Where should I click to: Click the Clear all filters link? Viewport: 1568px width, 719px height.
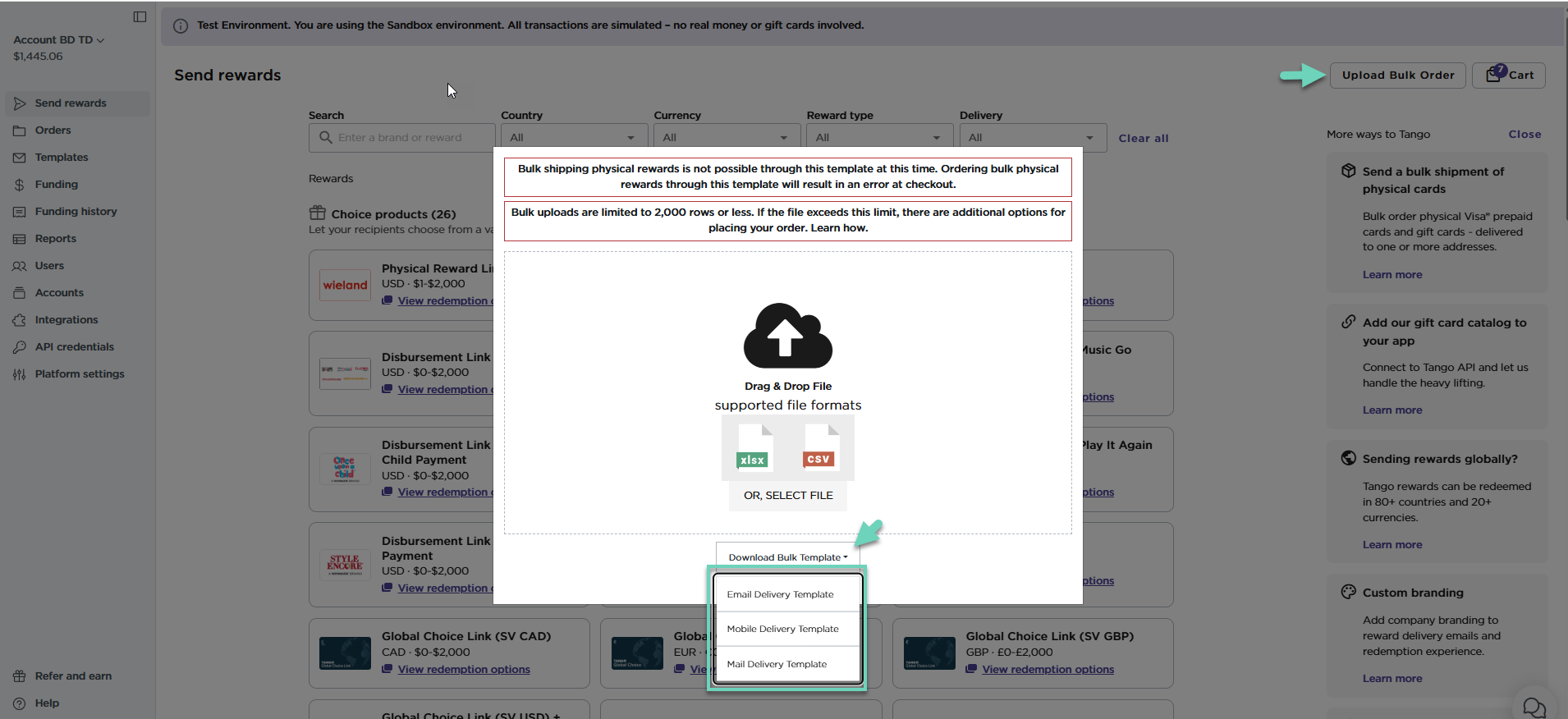click(x=1143, y=138)
